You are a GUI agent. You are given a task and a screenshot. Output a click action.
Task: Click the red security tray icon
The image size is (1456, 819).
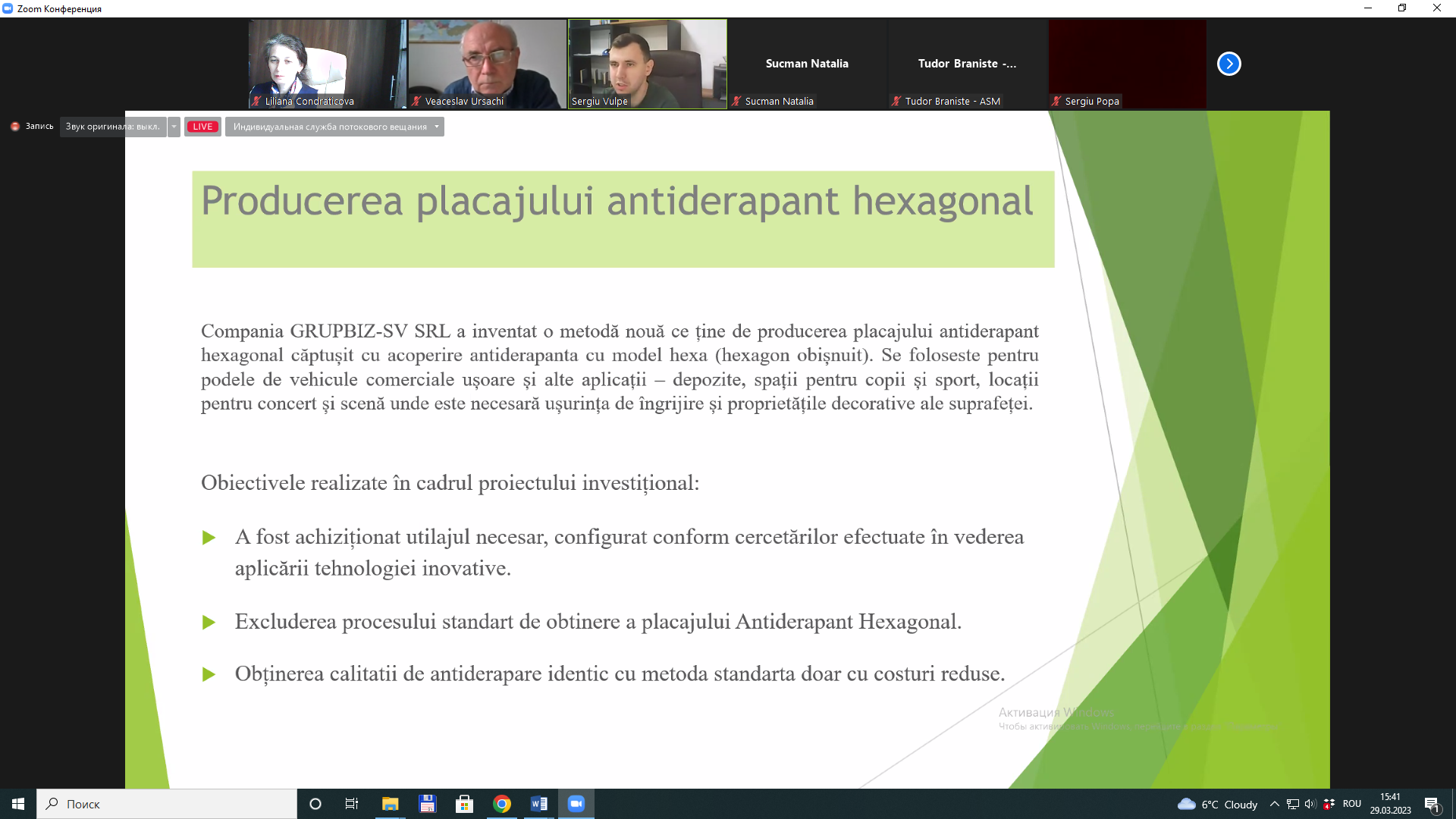(1329, 804)
